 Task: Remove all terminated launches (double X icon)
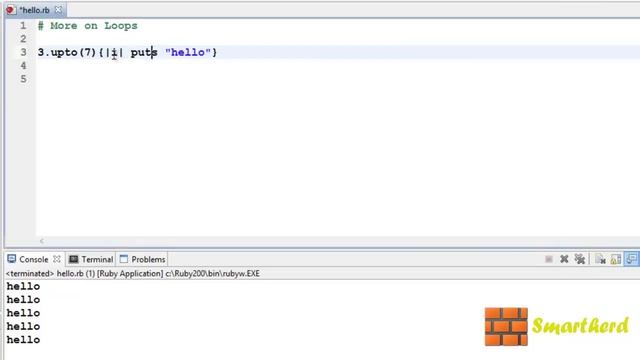pyautogui.click(x=580, y=259)
